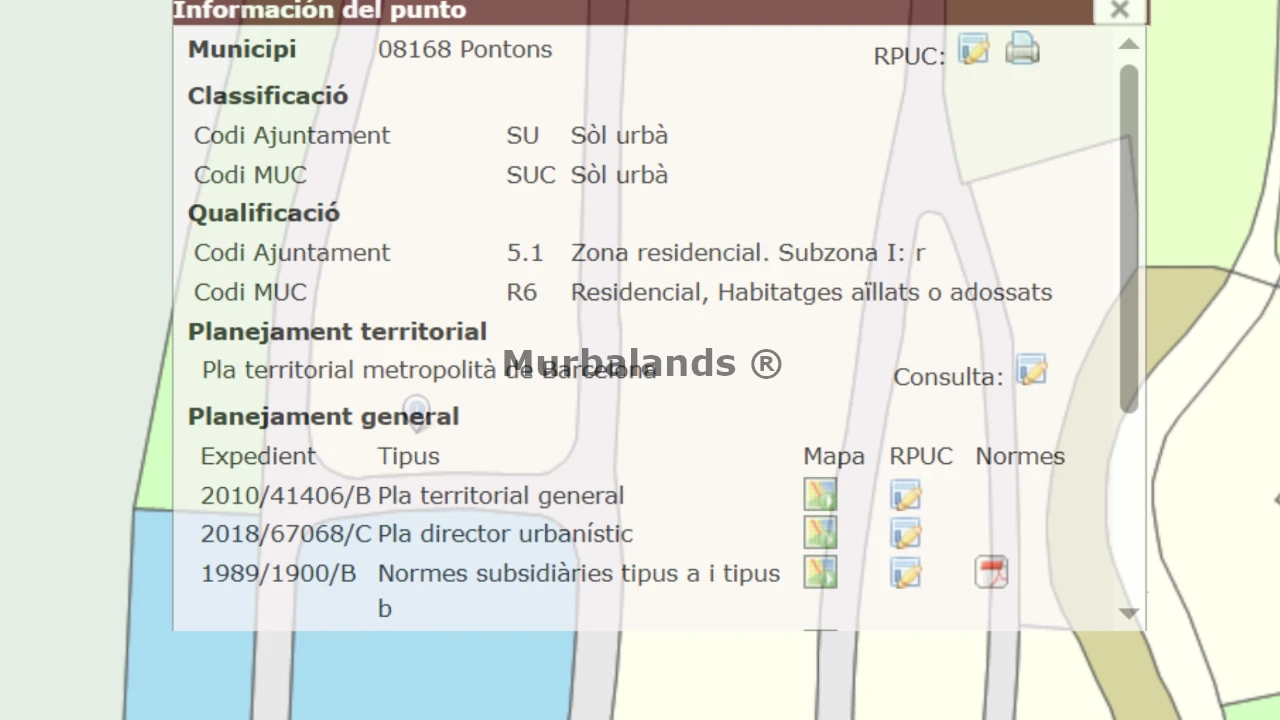1280x720 pixels.
Task: Open RPUC icon for Pla territorial general
Action: click(x=905, y=495)
